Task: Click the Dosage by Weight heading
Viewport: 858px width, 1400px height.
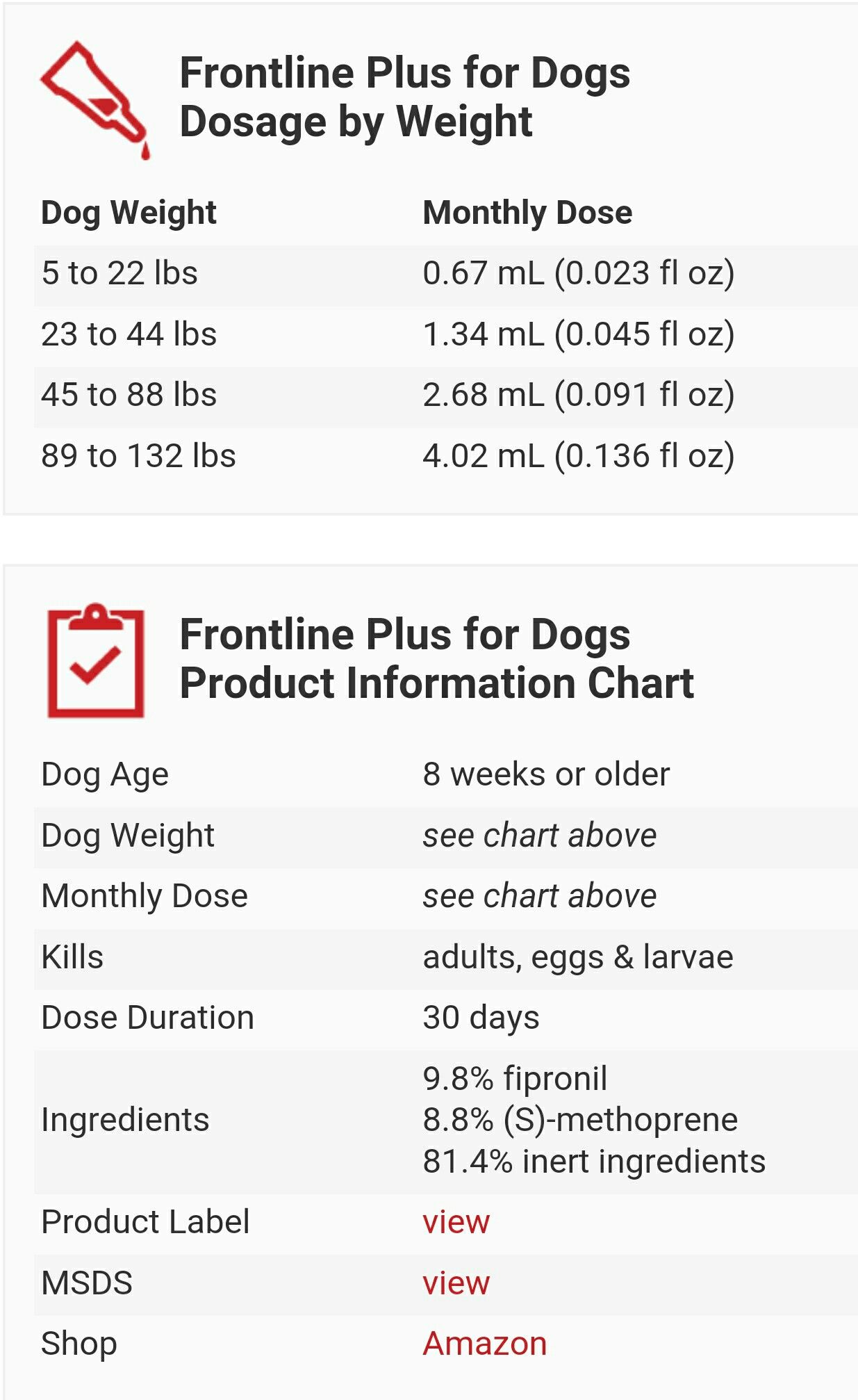Action: click(404, 97)
